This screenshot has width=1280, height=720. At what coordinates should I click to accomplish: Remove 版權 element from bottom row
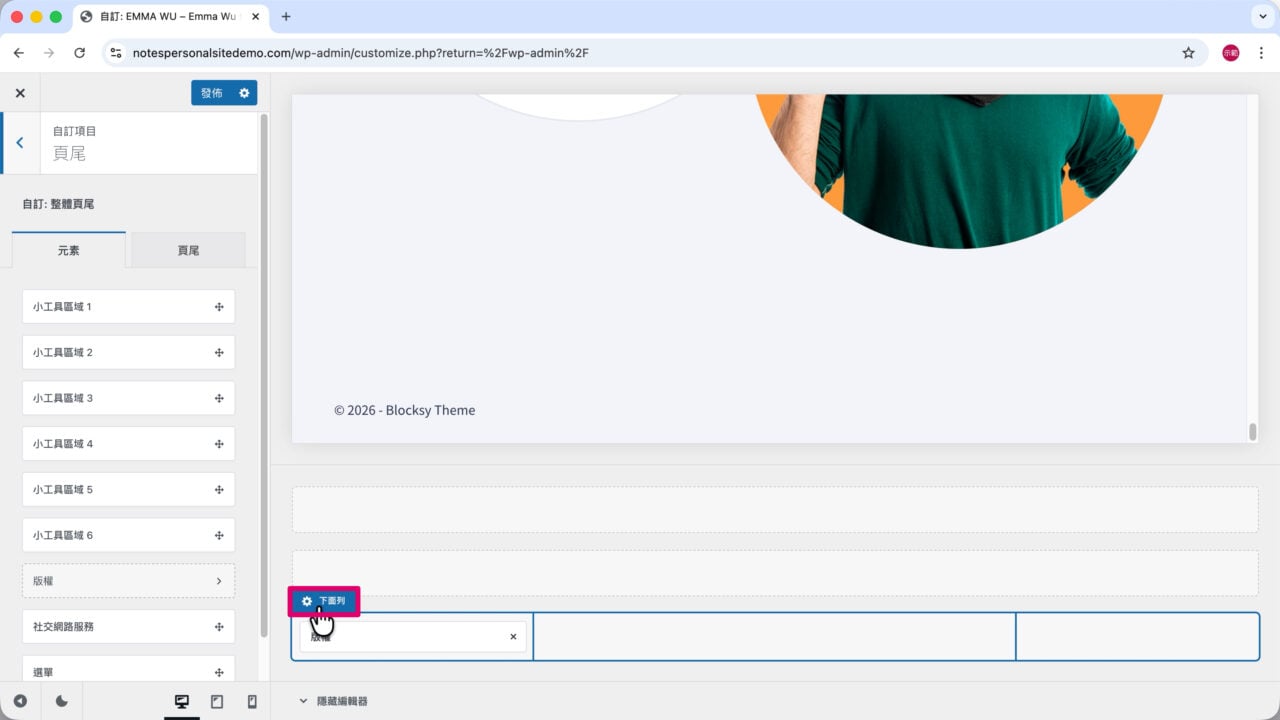click(x=513, y=636)
